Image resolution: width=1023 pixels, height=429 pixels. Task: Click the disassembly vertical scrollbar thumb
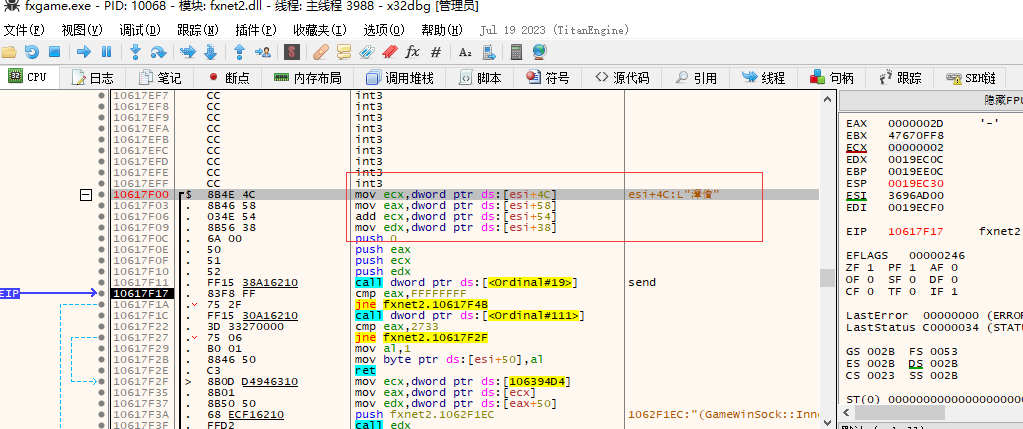(827, 278)
